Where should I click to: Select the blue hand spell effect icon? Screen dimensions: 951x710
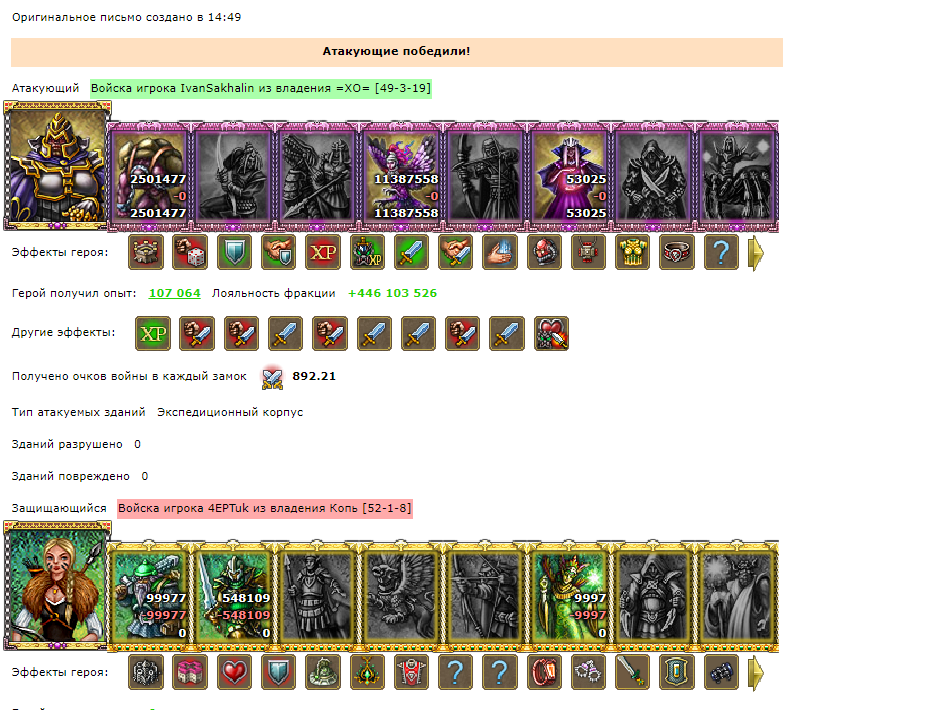500,252
